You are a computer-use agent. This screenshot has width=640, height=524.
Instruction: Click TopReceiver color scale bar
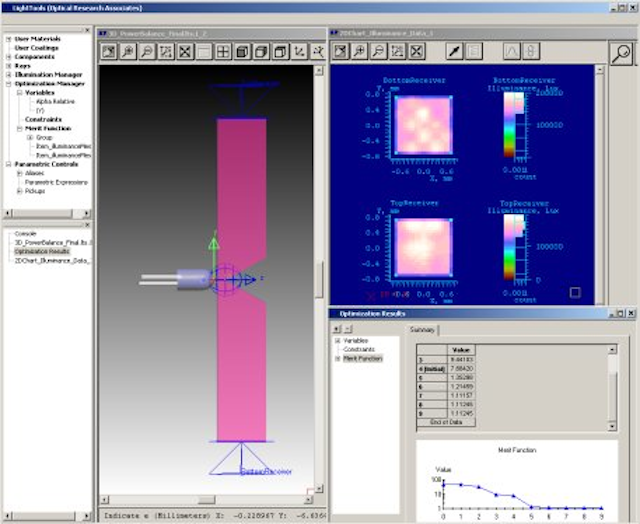pyautogui.click(x=509, y=247)
